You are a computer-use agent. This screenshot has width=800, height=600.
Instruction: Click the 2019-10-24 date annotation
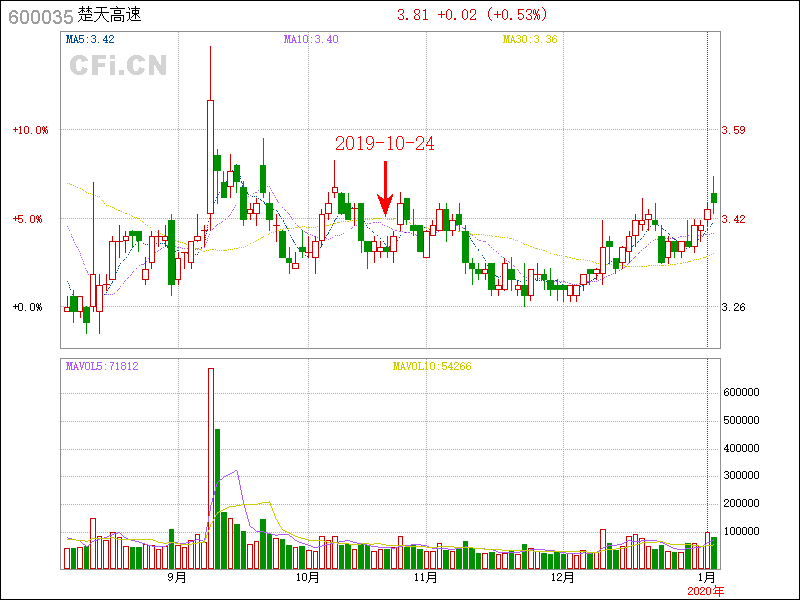[x=384, y=144]
